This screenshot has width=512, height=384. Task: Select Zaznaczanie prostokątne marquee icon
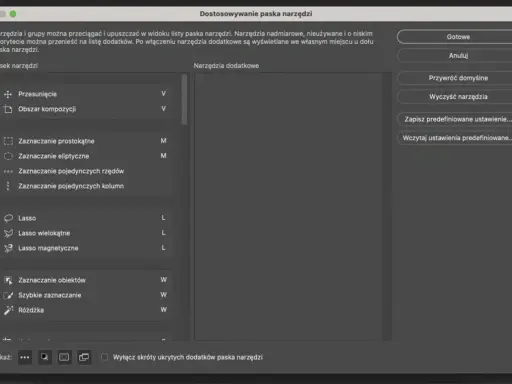(8, 141)
